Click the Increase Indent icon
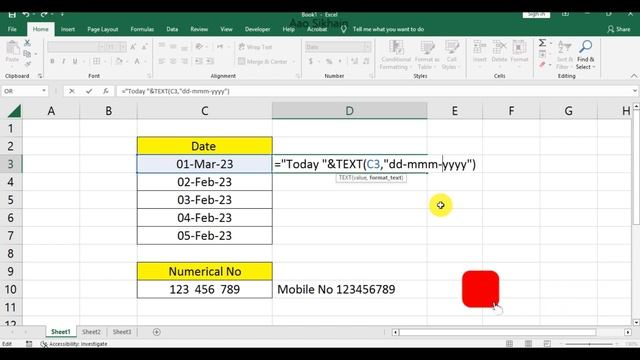 [x=210, y=61]
